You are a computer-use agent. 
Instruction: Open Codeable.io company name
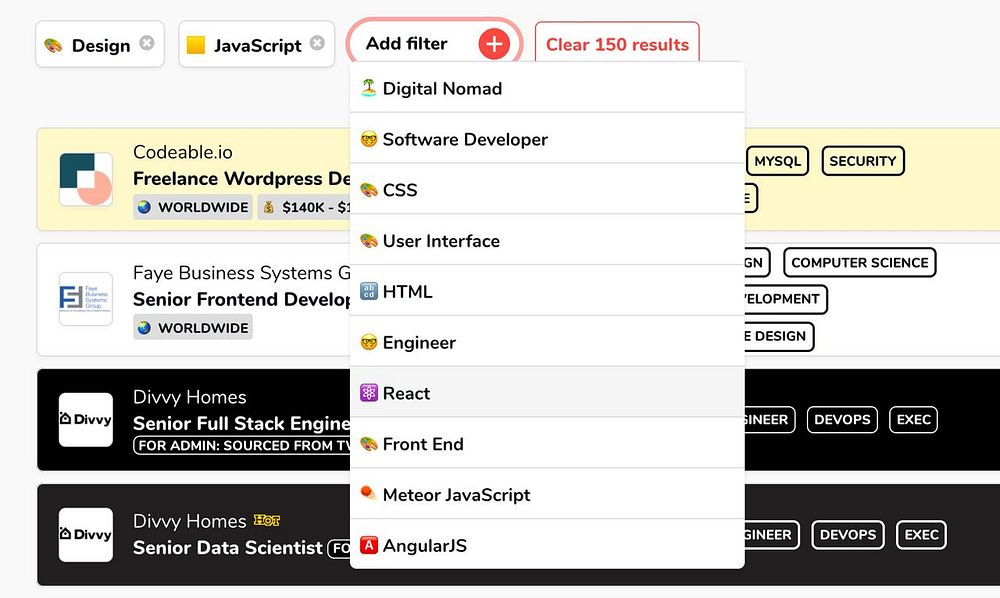tap(182, 152)
